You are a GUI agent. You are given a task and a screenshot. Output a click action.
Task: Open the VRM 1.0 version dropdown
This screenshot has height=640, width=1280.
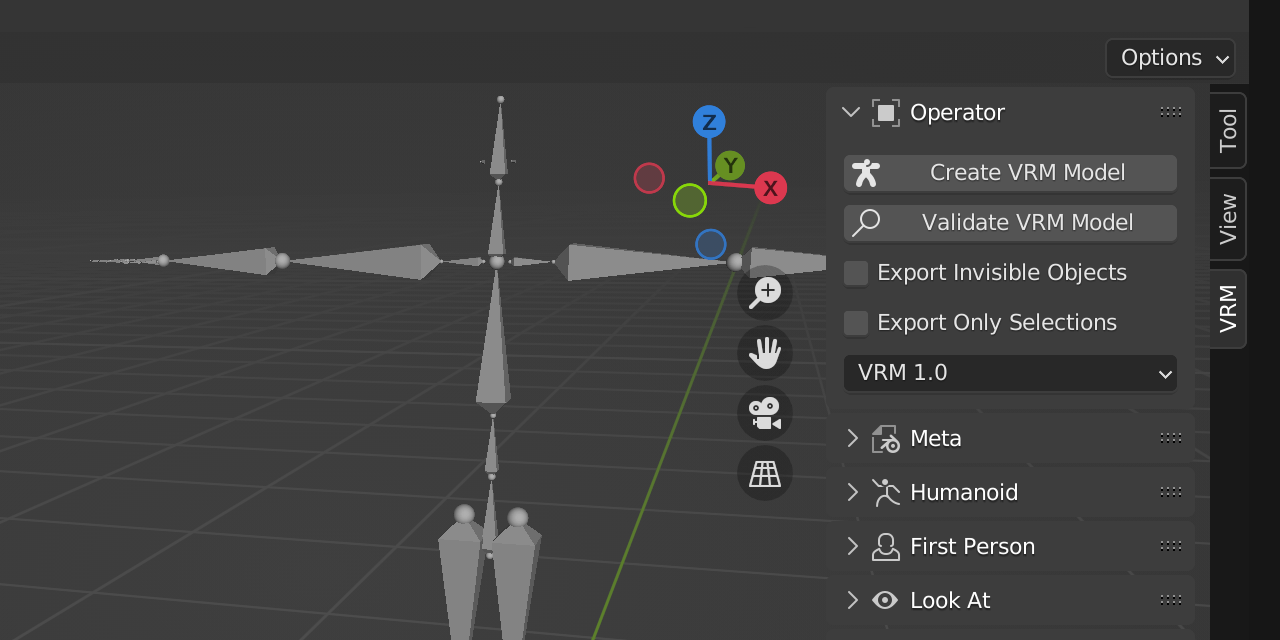pos(1009,373)
